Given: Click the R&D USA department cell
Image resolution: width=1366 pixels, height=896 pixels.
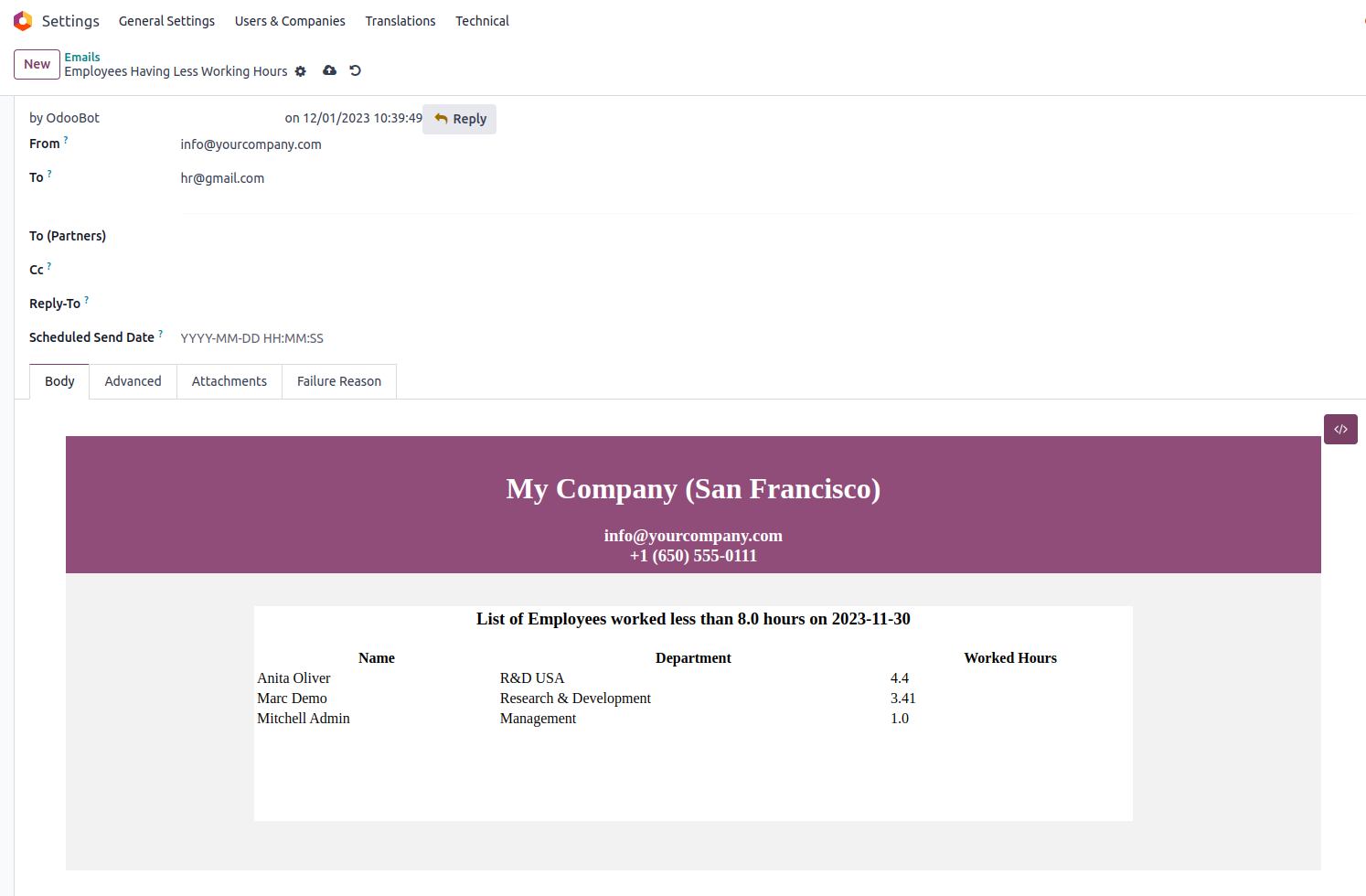Looking at the screenshot, I should pyautogui.click(x=532, y=678).
